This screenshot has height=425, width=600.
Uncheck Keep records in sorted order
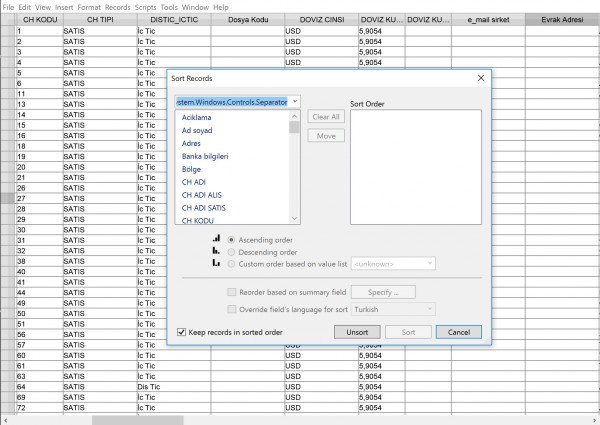click(x=181, y=332)
